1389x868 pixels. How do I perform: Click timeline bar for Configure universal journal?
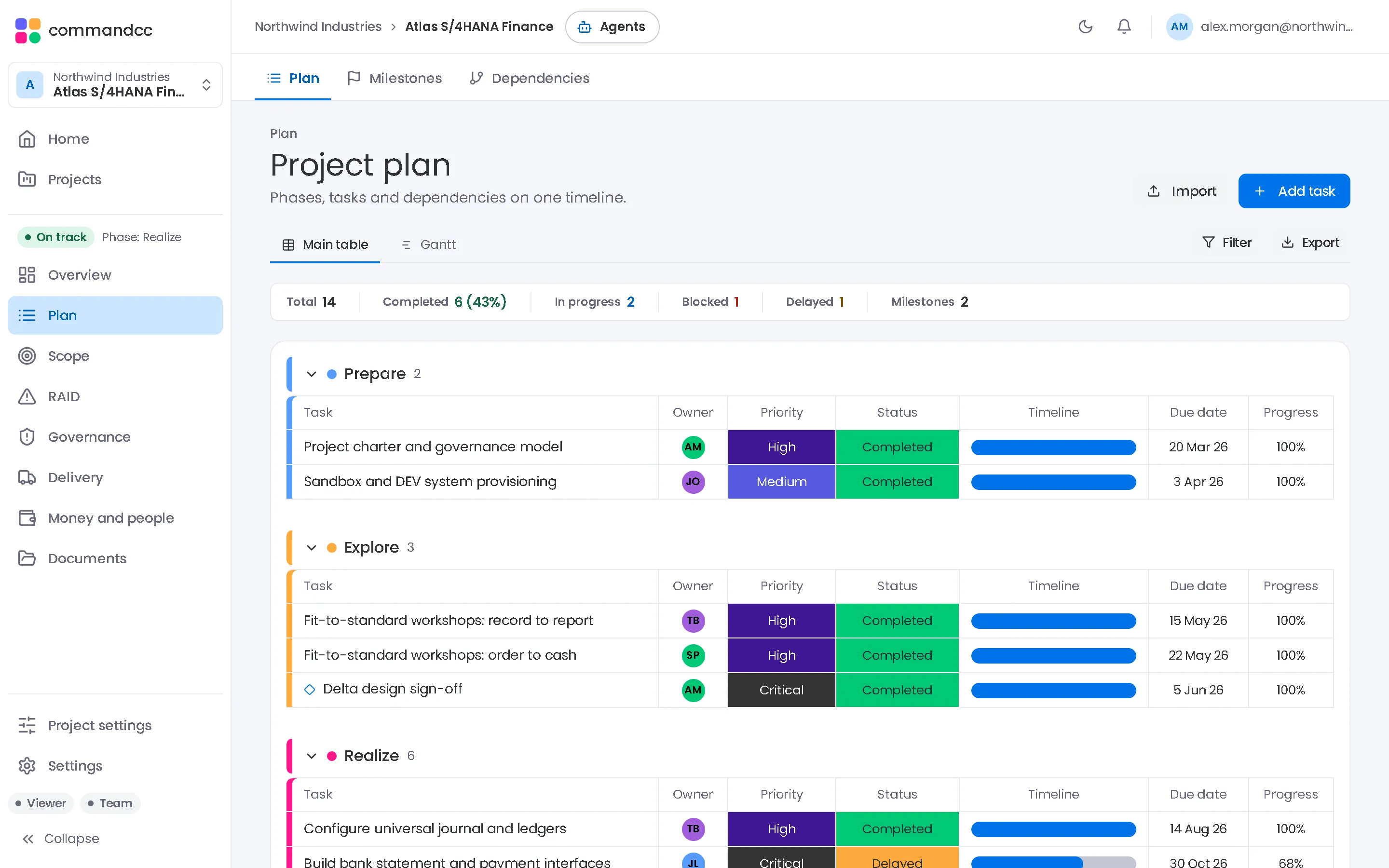[1053, 829]
